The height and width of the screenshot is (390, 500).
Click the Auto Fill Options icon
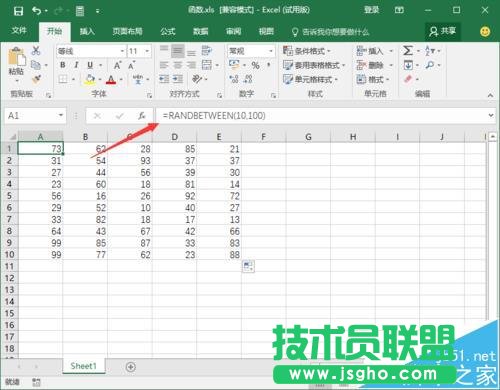pyautogui.click(x=248, y=266)
